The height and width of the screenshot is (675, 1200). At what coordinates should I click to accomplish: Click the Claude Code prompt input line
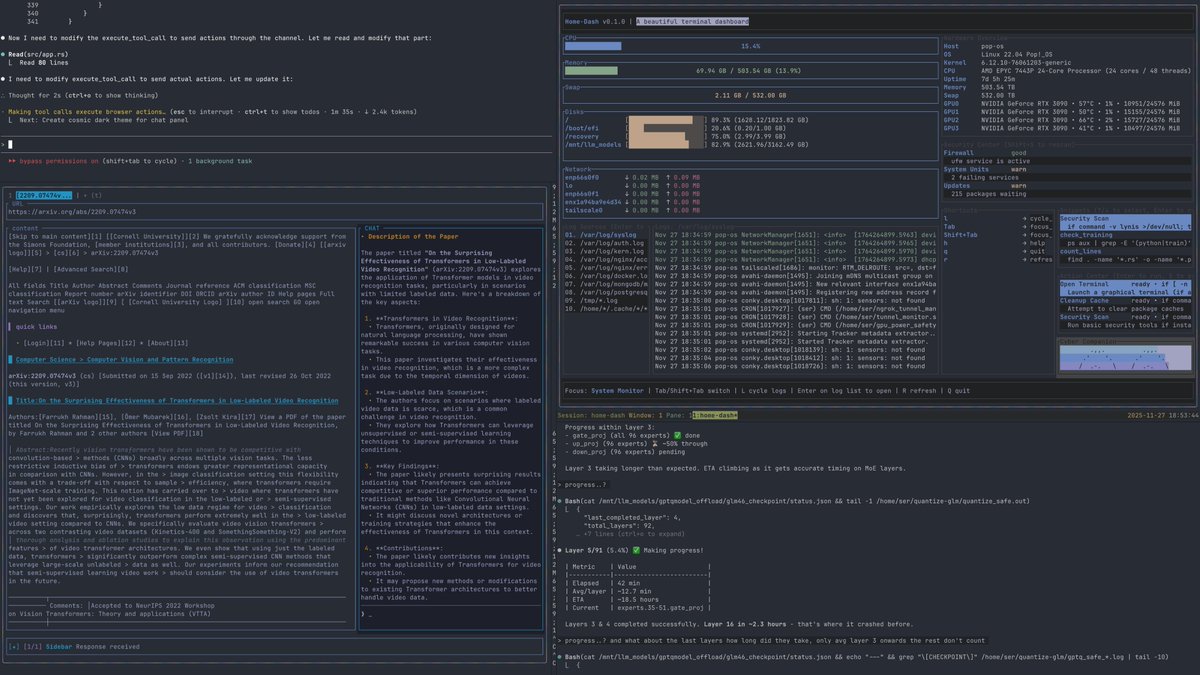click(275, 144)
